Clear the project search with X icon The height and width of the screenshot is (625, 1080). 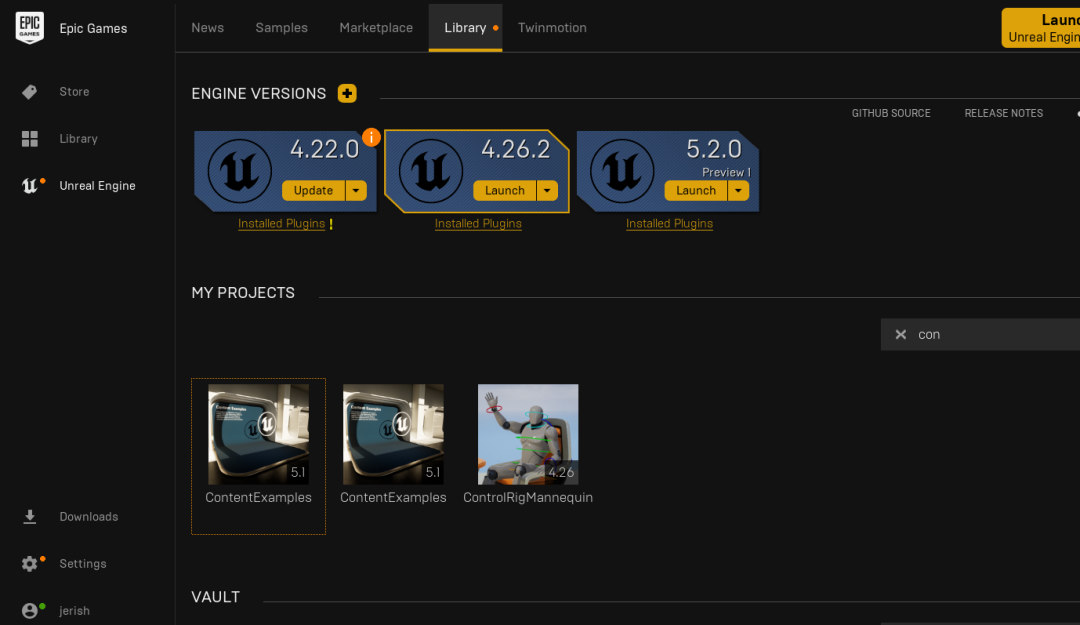(900, 334)
